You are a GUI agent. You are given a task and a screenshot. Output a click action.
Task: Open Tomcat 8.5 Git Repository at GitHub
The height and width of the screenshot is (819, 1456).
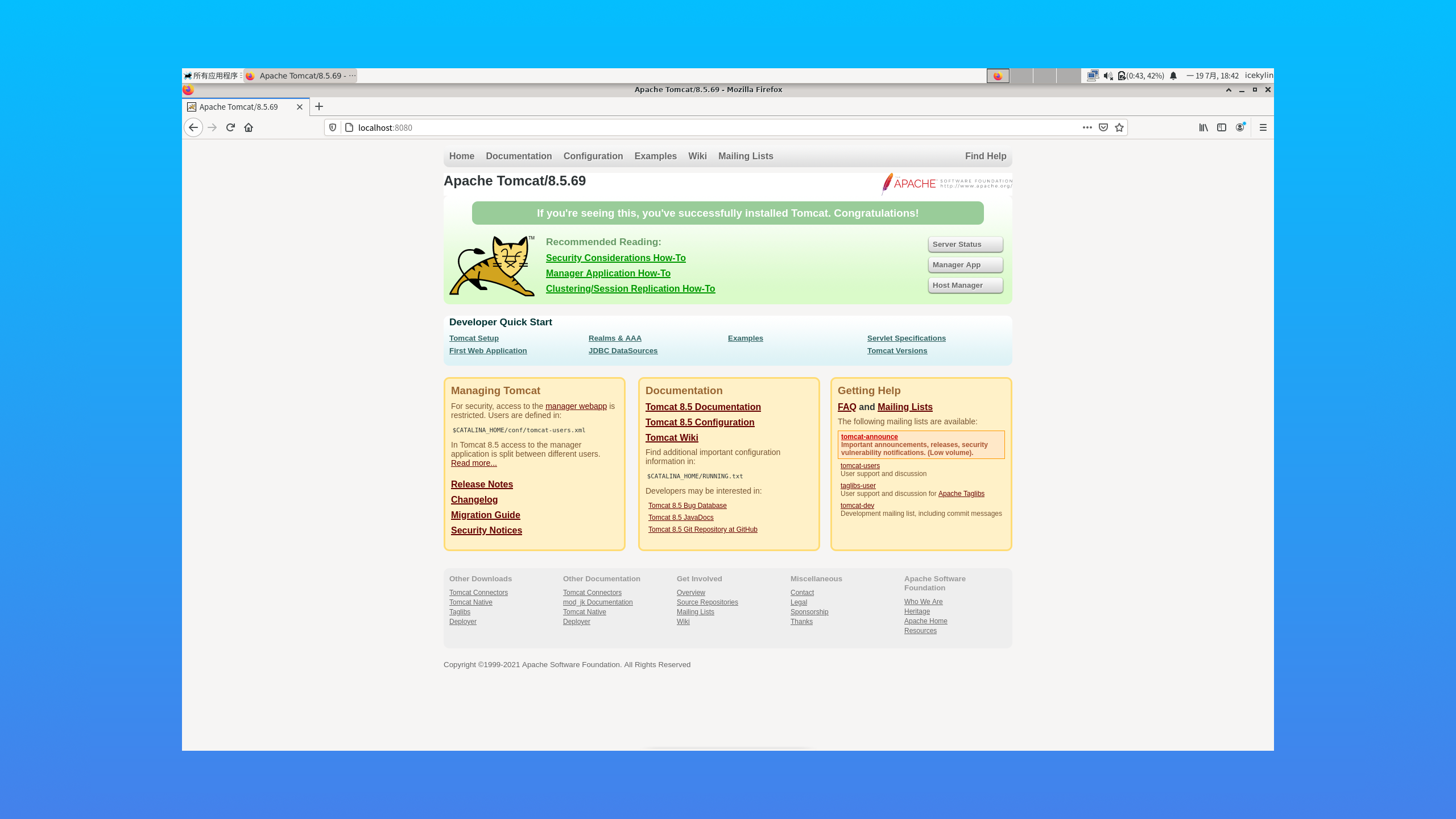click(702, 530)
